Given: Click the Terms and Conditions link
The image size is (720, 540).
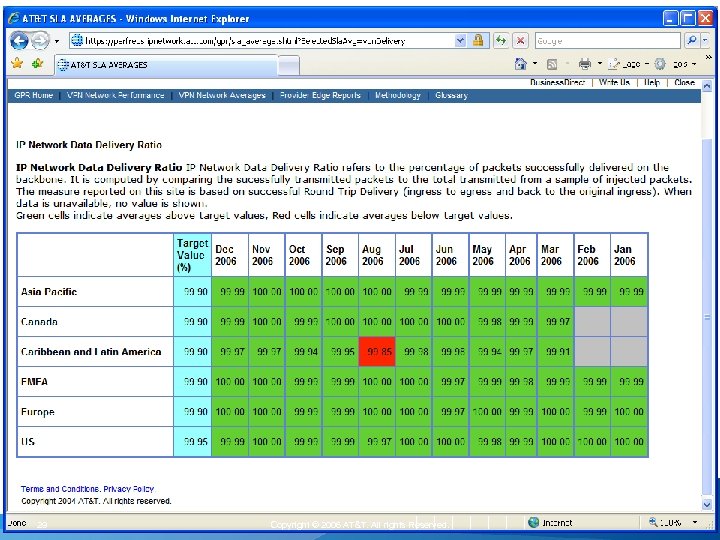Looking at the screenshot, I should click(60, 489).
